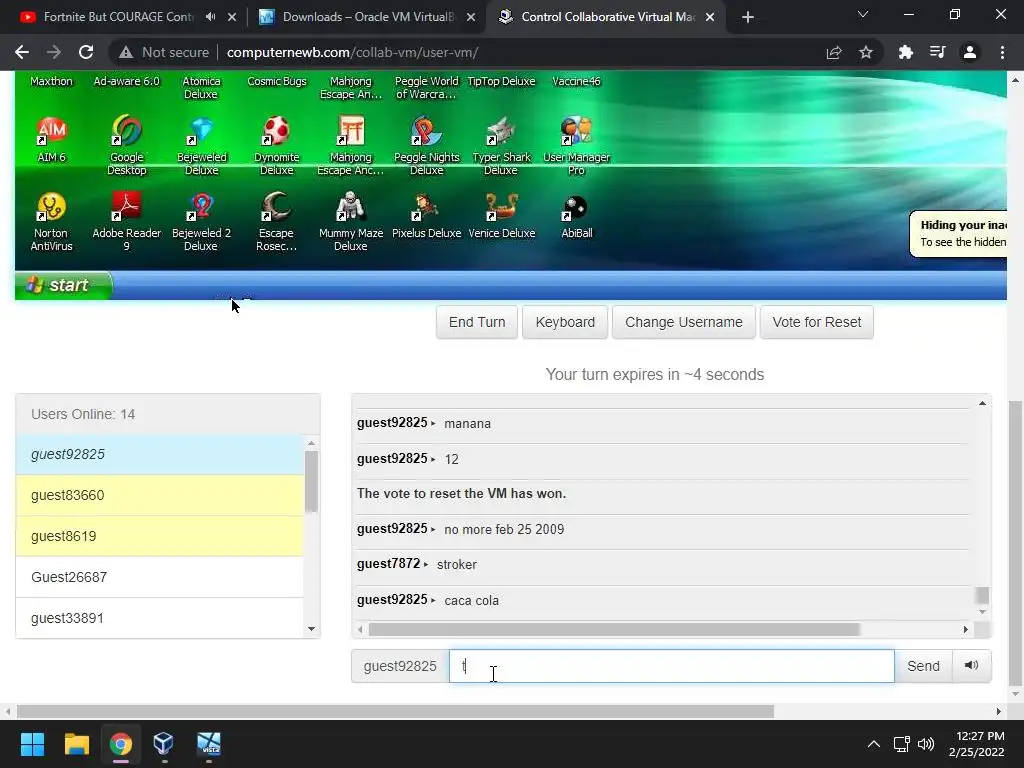
Task: Click the users list scroll-up arrow
Action: click(312, 443)
